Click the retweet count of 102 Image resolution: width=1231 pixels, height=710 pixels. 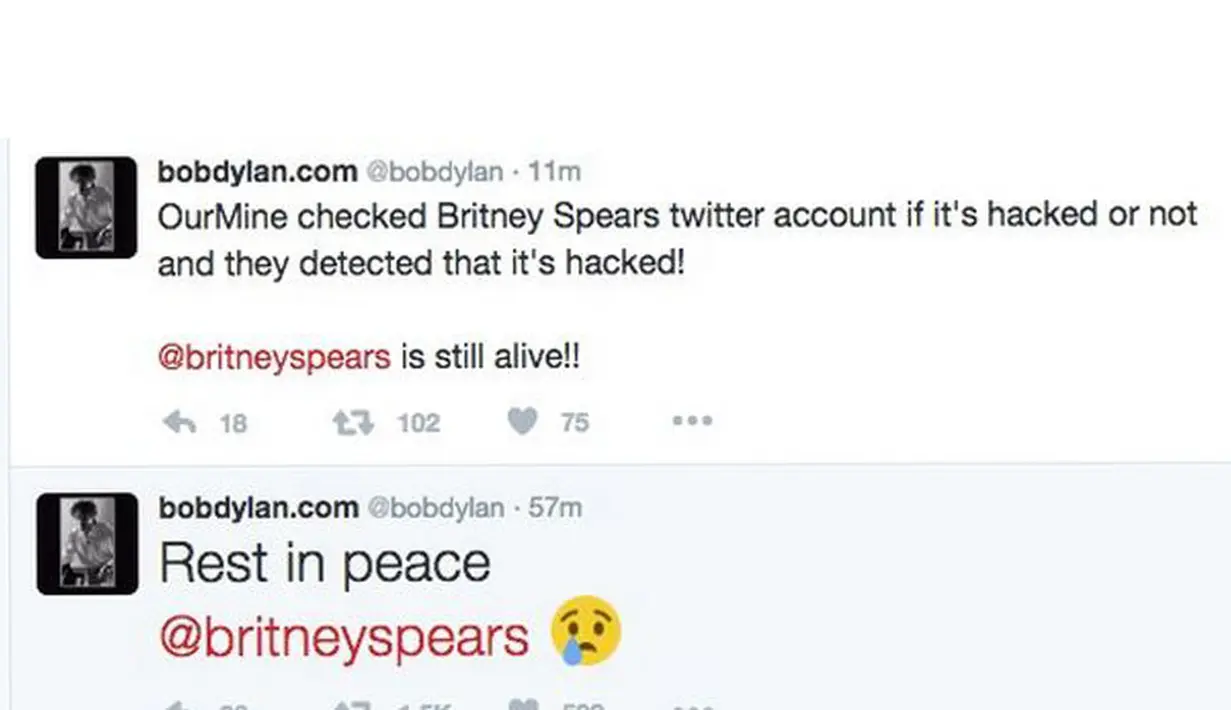[x=417, y=421]
